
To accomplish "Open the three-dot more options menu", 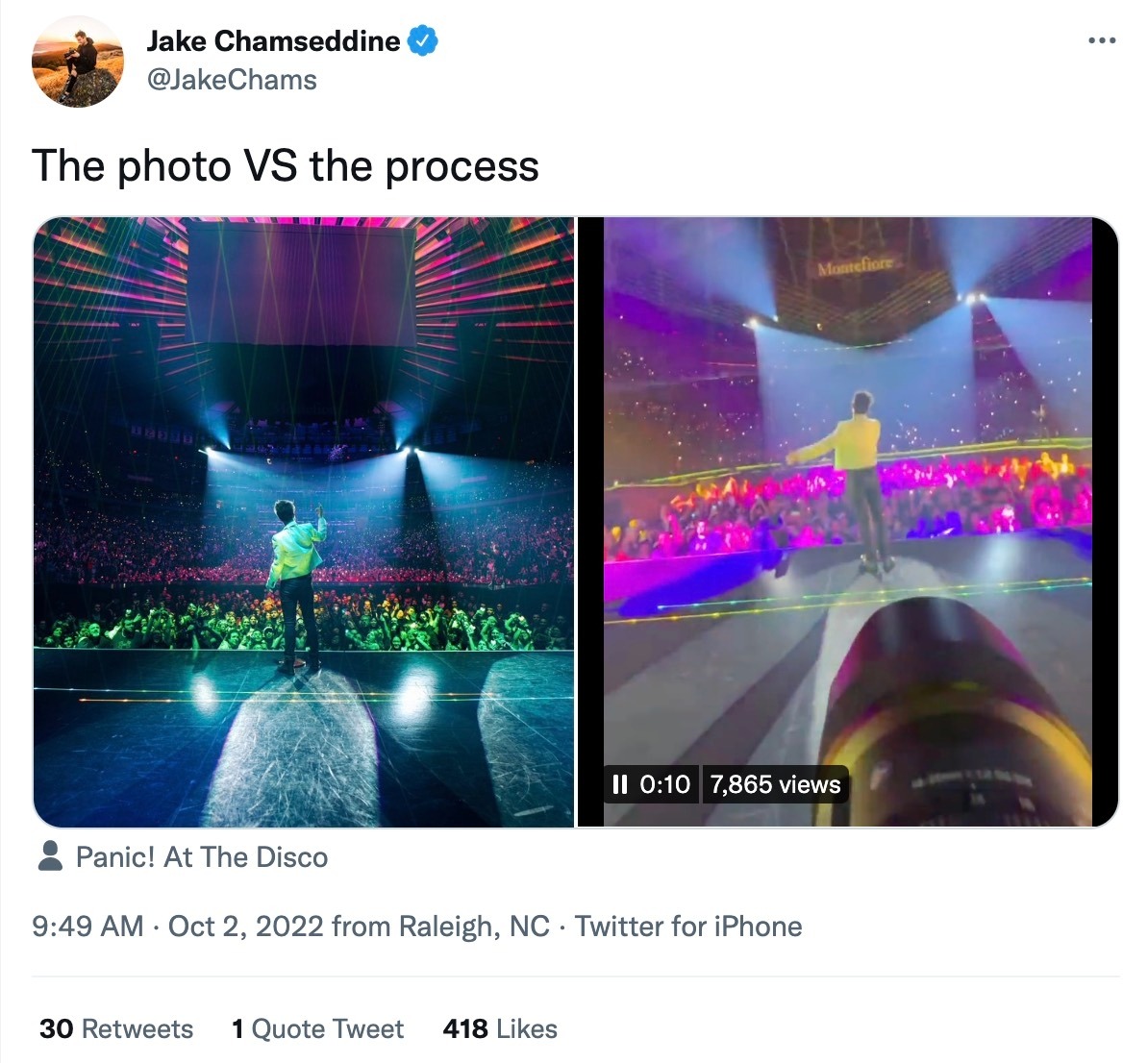I will (x=1102, y=39).
